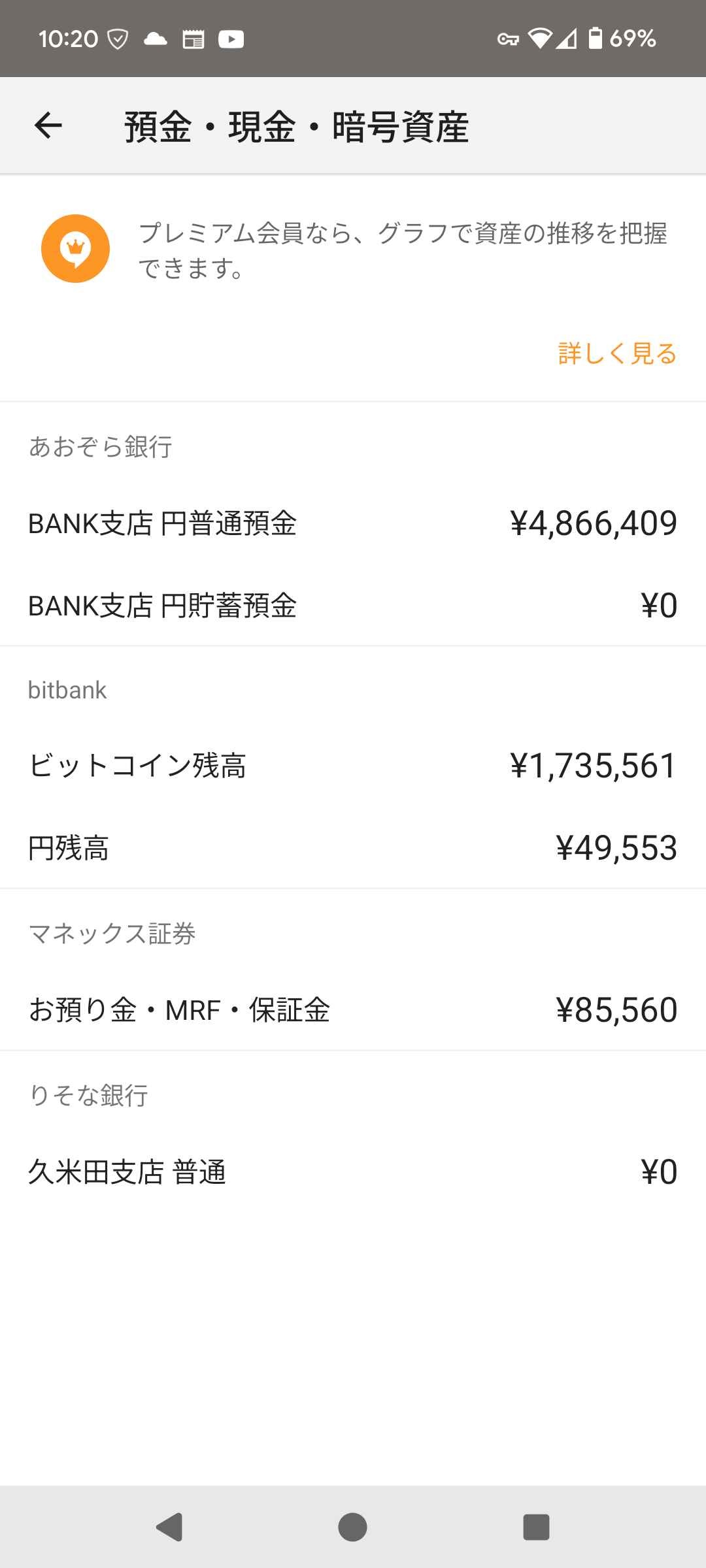Tap the battery icon showing 69%
706x1568 pixels.
click(x=596, y=39)
